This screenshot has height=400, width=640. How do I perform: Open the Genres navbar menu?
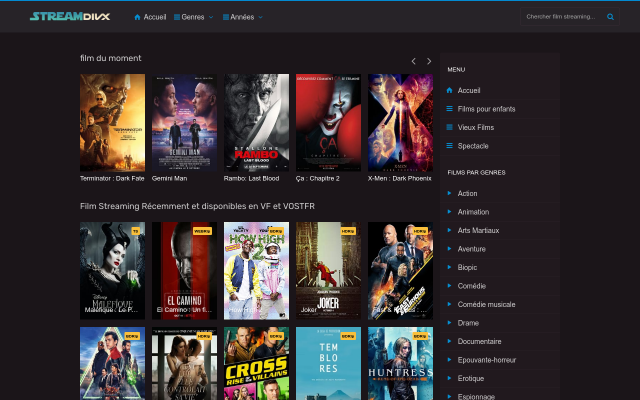pos(193,17)
